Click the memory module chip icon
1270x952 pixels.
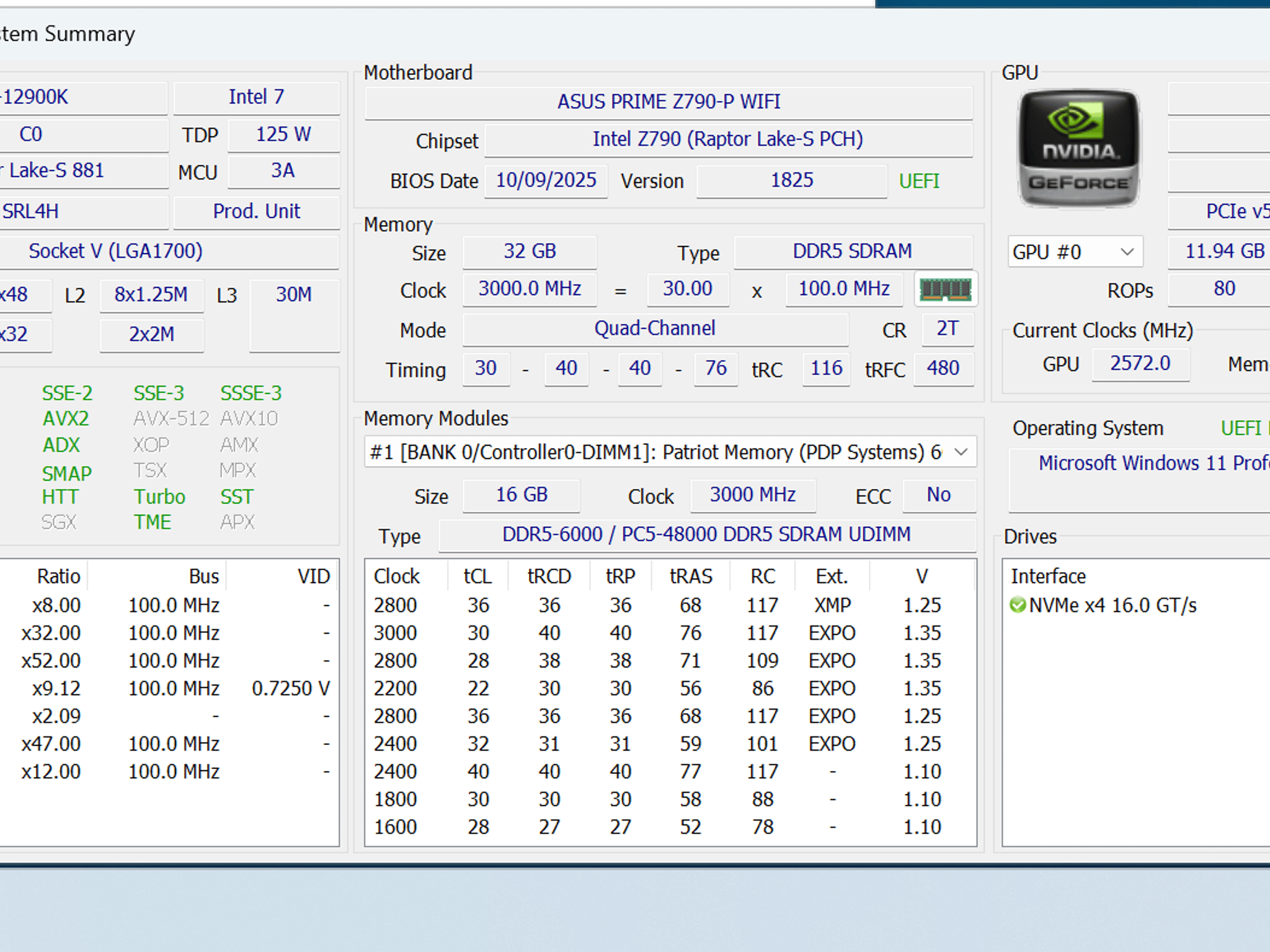[x=946, y=289]
